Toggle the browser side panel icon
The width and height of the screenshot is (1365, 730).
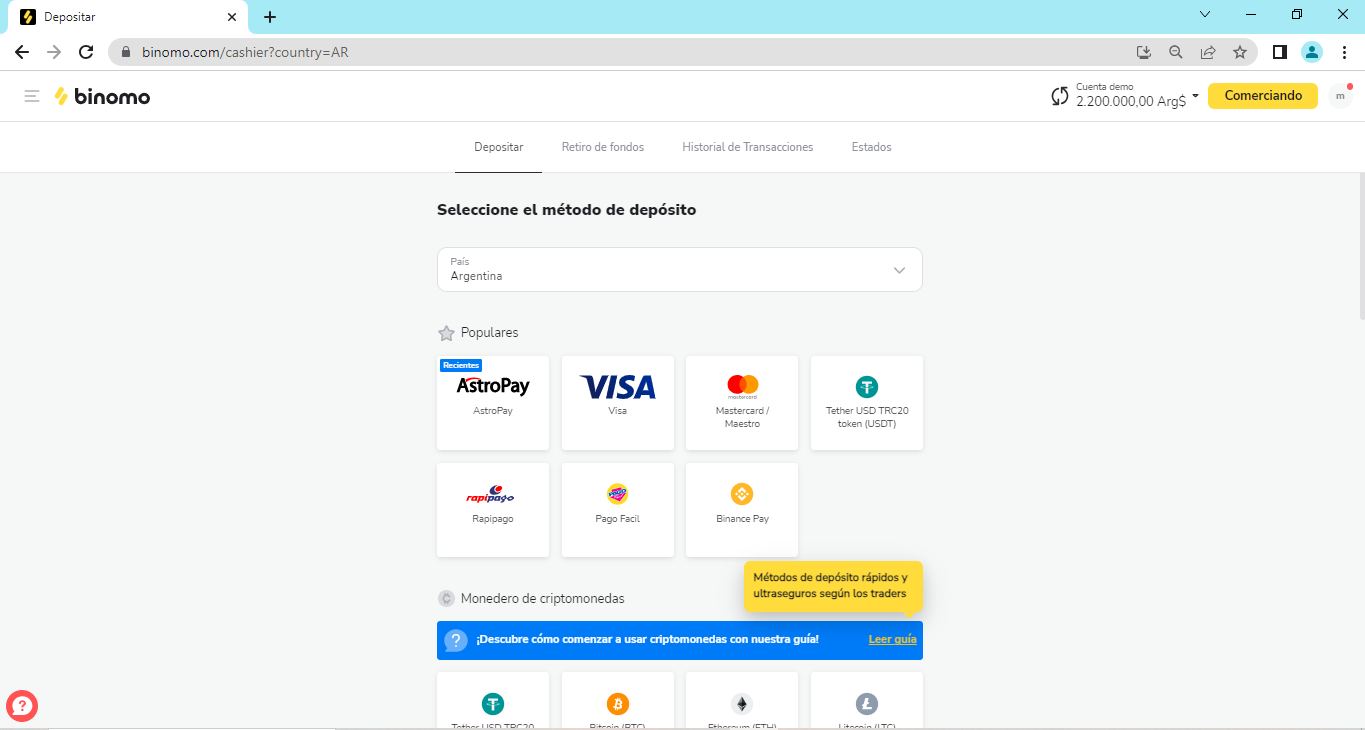pos(1279,52)
